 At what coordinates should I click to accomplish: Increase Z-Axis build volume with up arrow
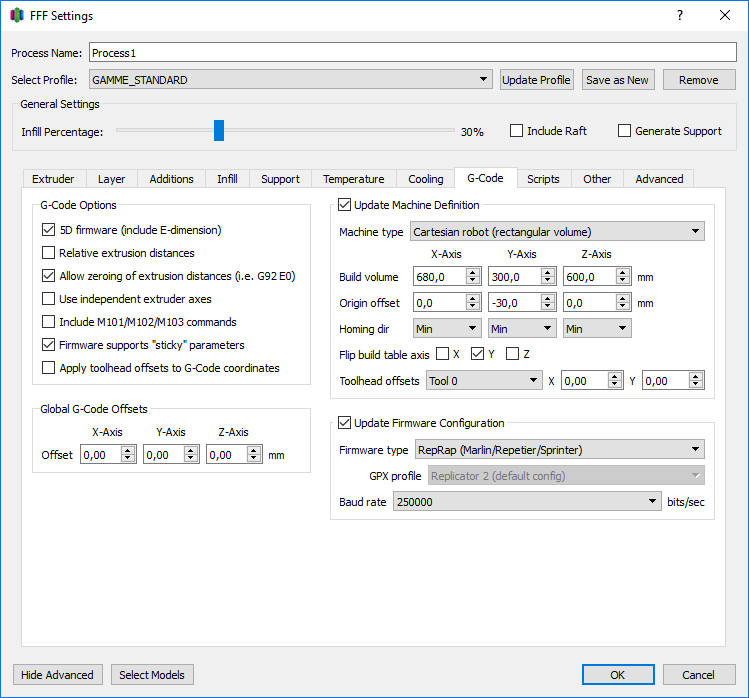tap(623, 272)
